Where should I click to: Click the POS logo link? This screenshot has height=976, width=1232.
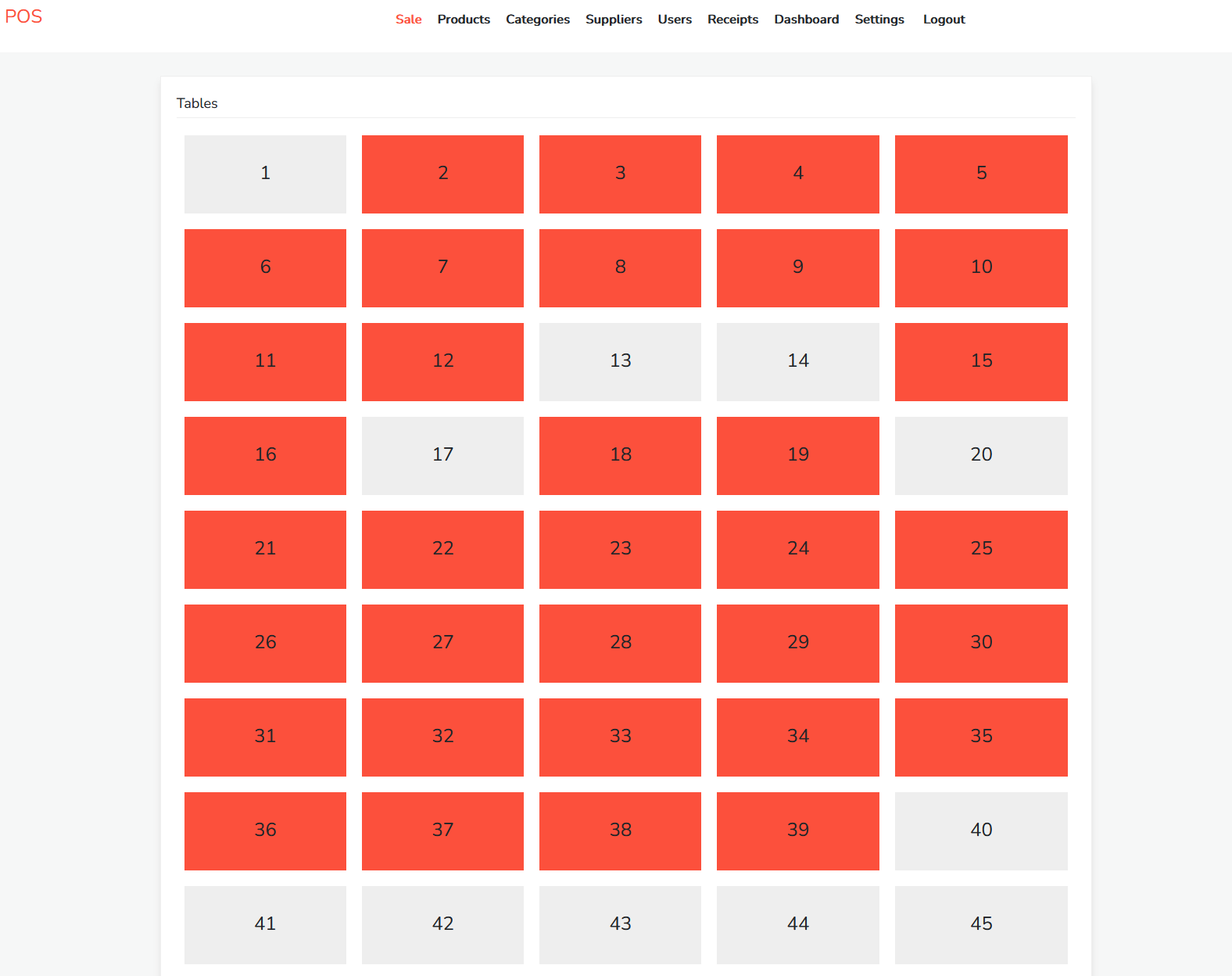23,16
